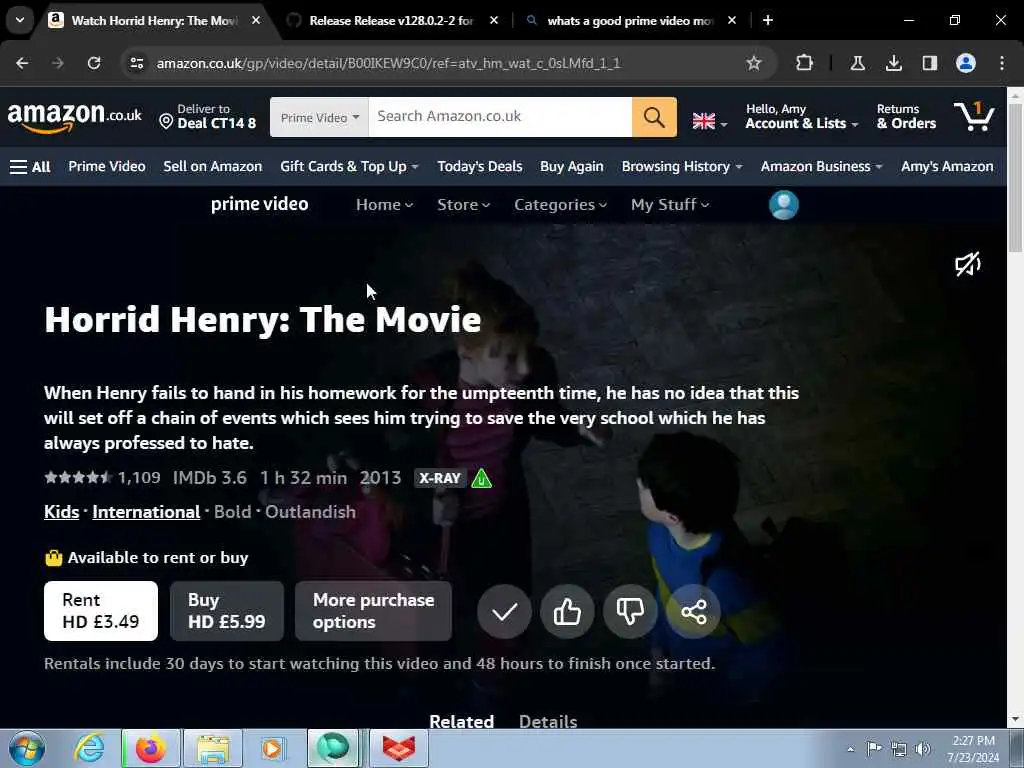This screenshot has height=768, width=1024.
Task: Open Windows Explorer folder in taskbar
Action: click(x=213, y=748)
